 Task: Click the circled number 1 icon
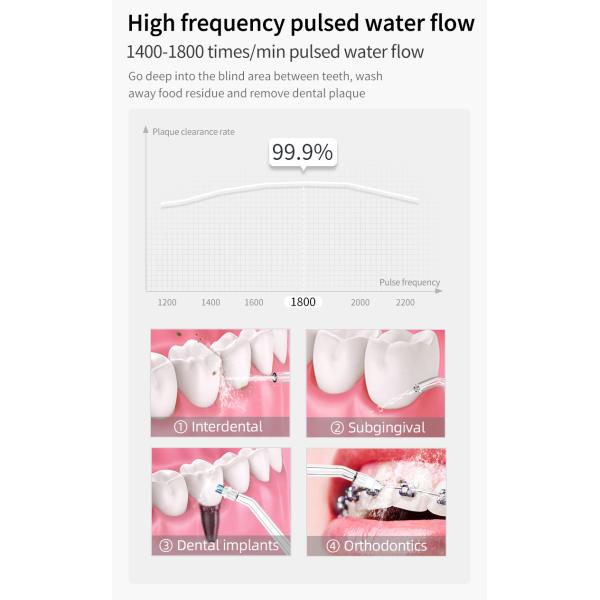pyautogui.click(x=181, y=427)
